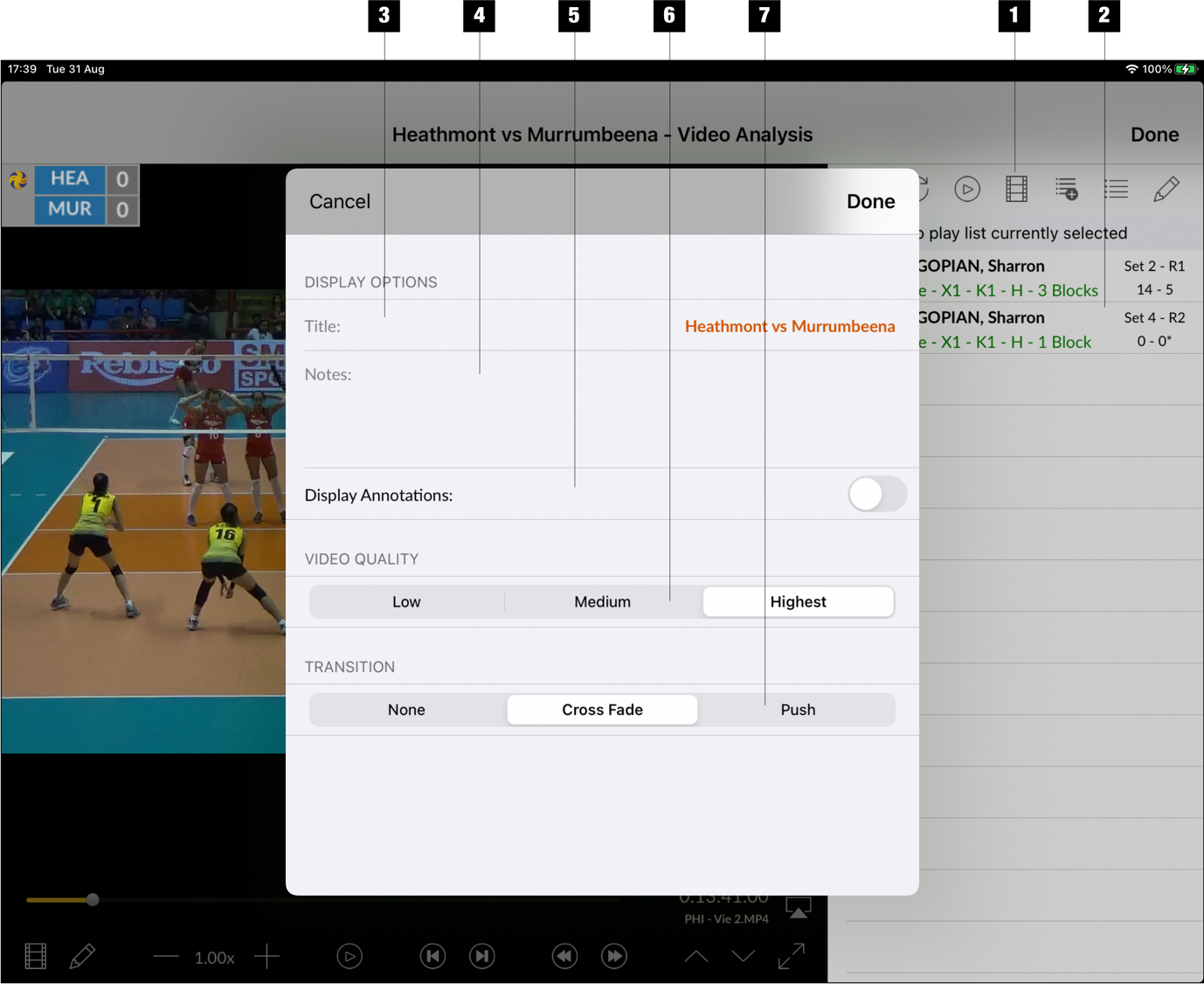Switch transition to None
Image resolution: width=1204 pixels, height=984 pixels.
406,710
